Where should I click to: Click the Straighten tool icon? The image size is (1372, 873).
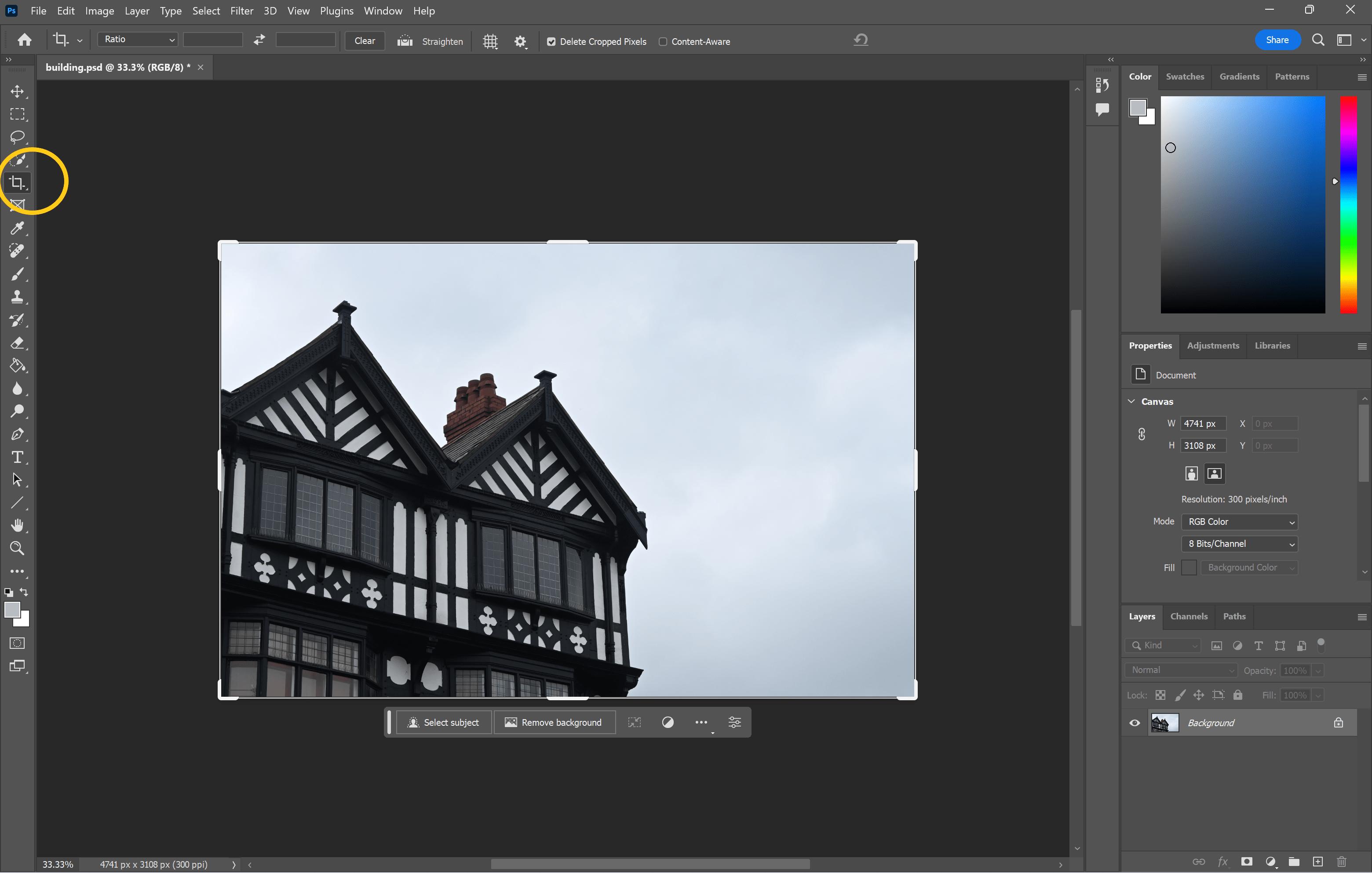[405, 41]
